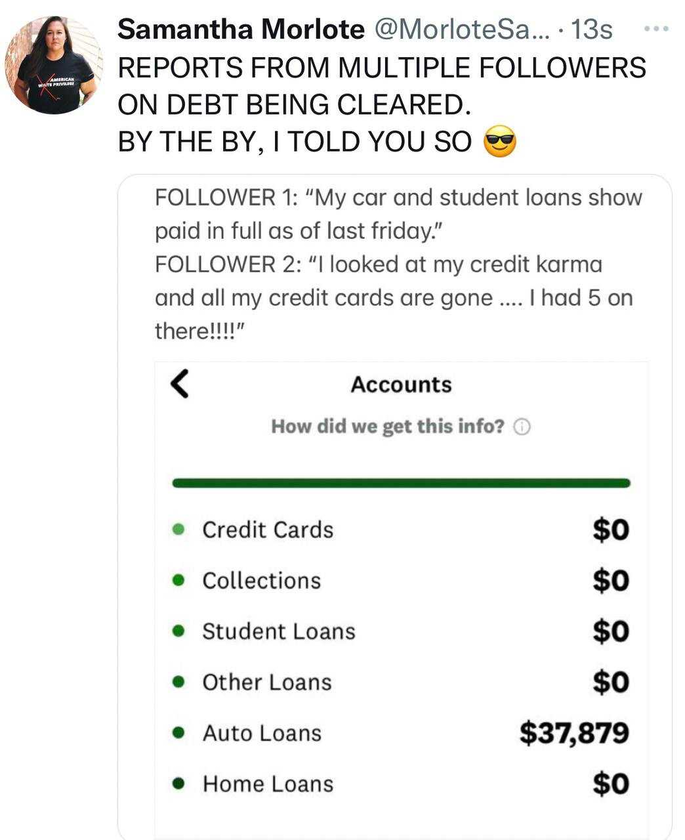Click the green accounts progress bar
This screenshot has height=840, width=685.
401,483
